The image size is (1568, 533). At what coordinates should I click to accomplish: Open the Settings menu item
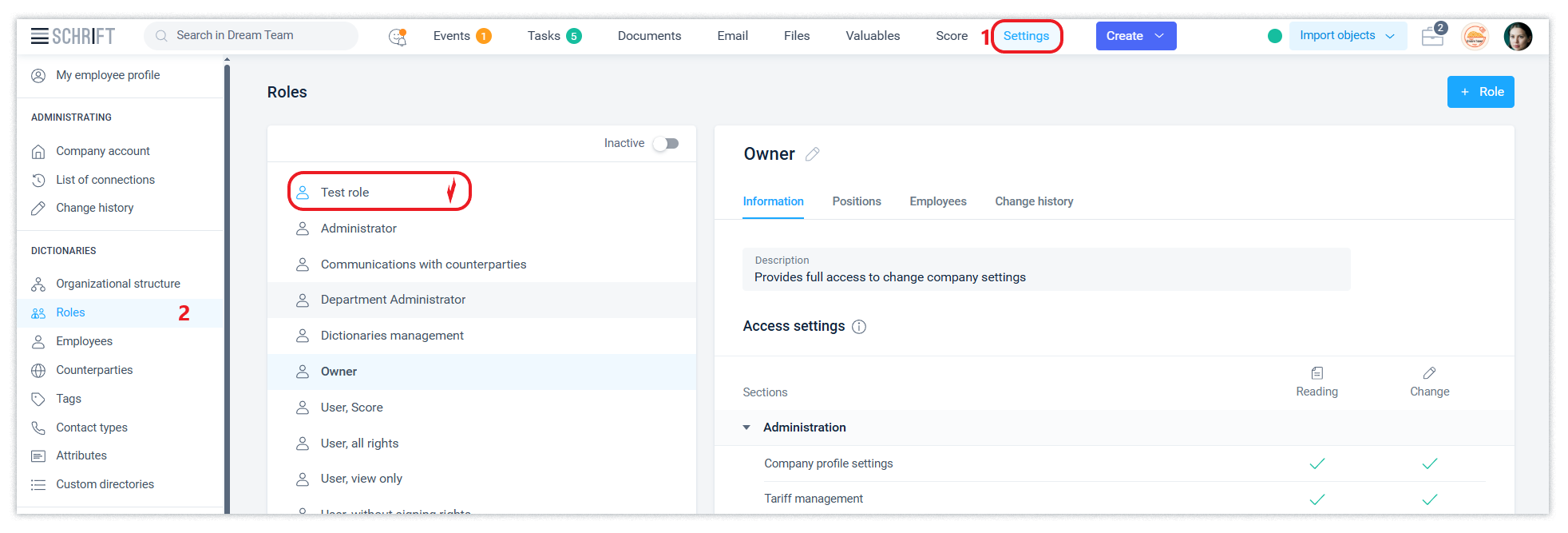1026,36
